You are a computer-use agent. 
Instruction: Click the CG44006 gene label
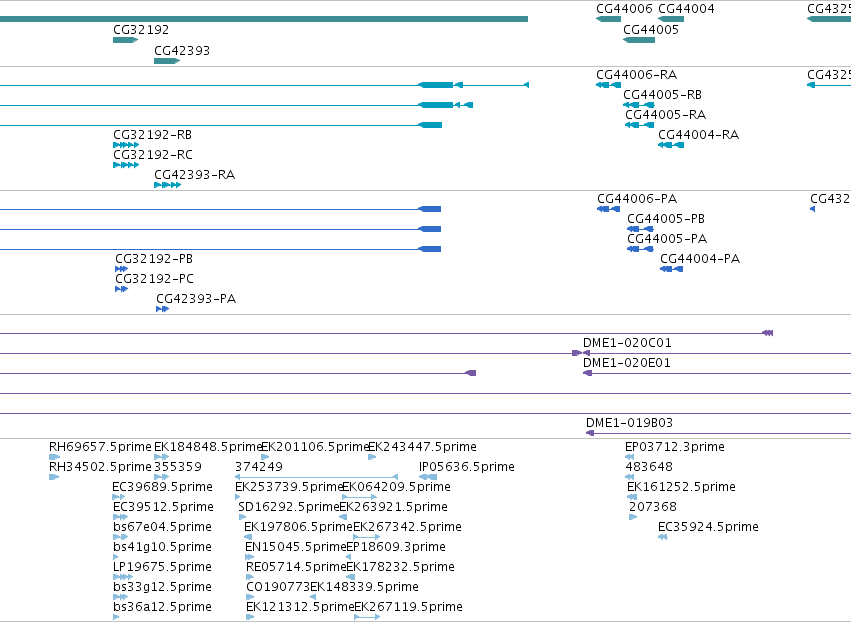[624, 9]
